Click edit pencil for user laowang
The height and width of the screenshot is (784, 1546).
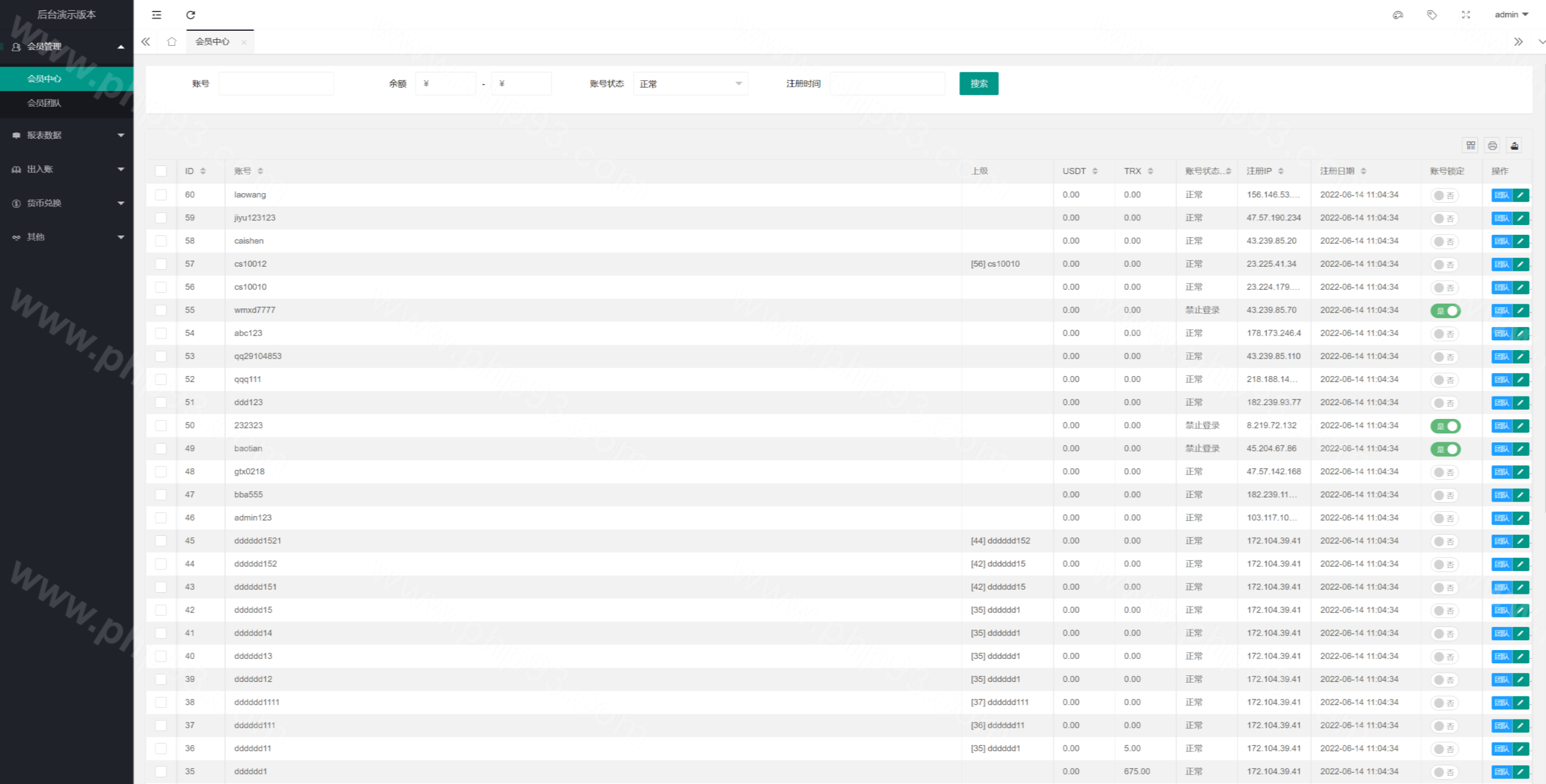[x=1521, y=195]
